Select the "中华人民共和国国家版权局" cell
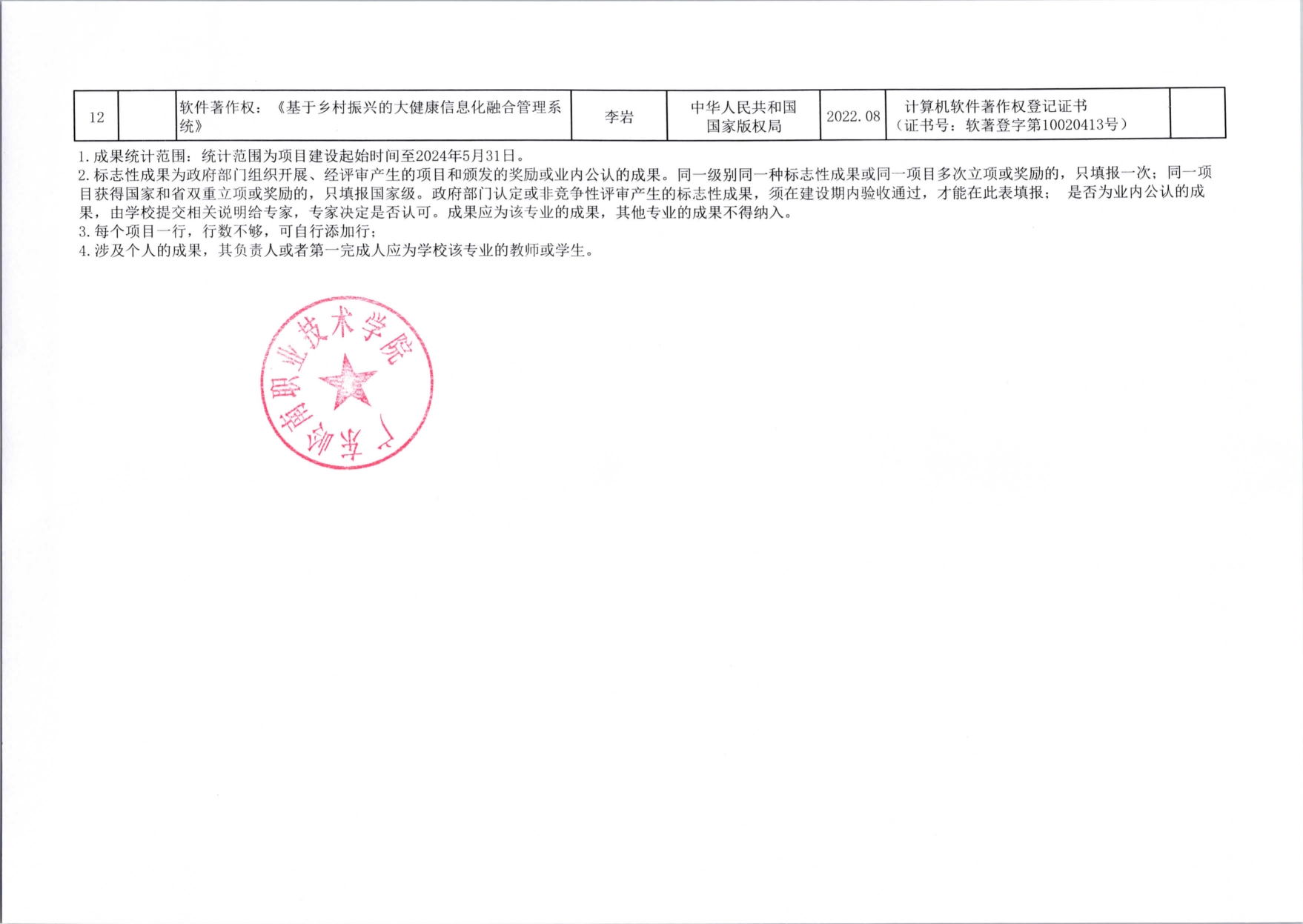1303x924 pixels. (x=743, y=116)
